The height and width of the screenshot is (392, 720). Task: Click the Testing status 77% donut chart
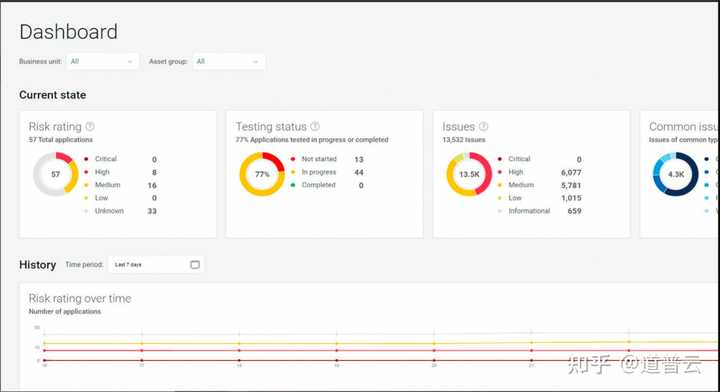(x=262, y=174)
